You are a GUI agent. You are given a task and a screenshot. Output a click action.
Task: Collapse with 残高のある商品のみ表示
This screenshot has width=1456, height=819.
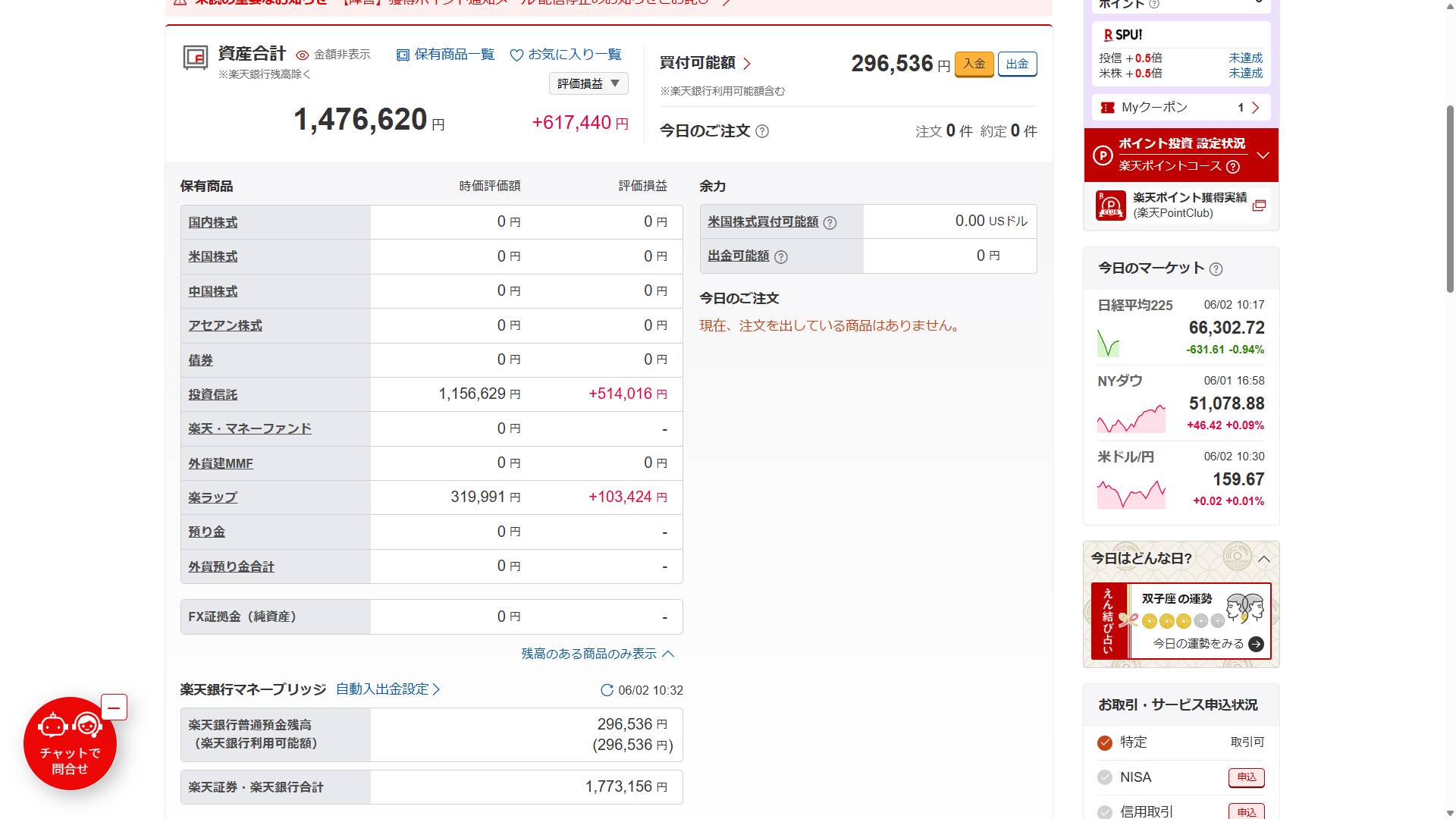[x=598, y=654]
